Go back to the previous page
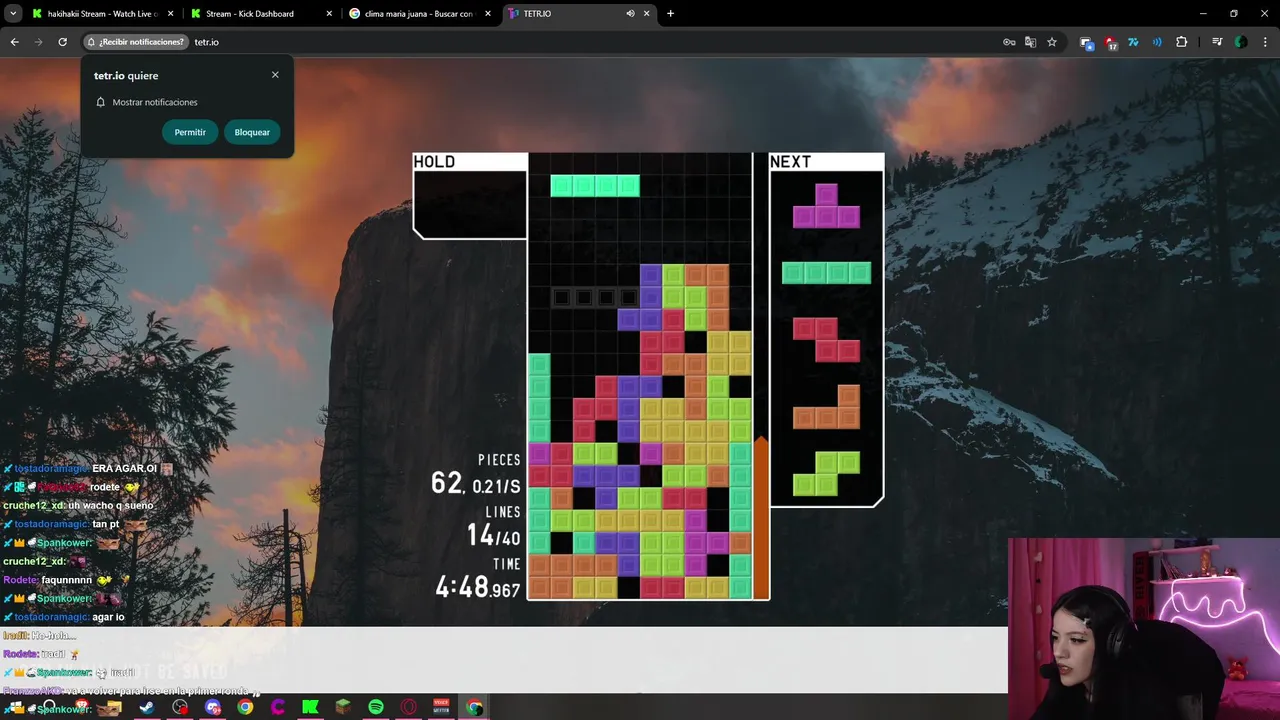This screenshot has width=1280, height=720. tap(14, 42)
